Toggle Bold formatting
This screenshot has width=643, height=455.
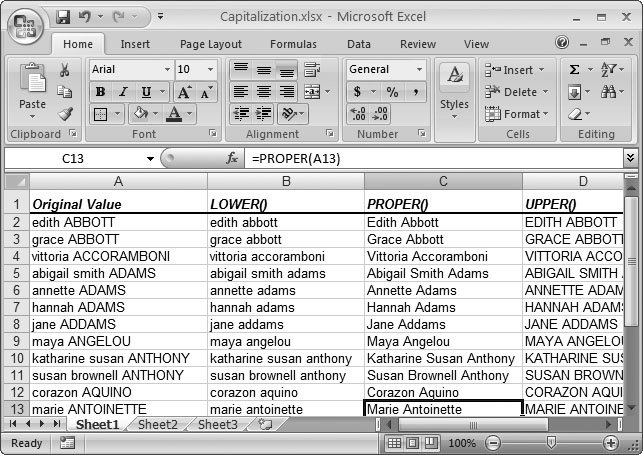pos(100,92)
